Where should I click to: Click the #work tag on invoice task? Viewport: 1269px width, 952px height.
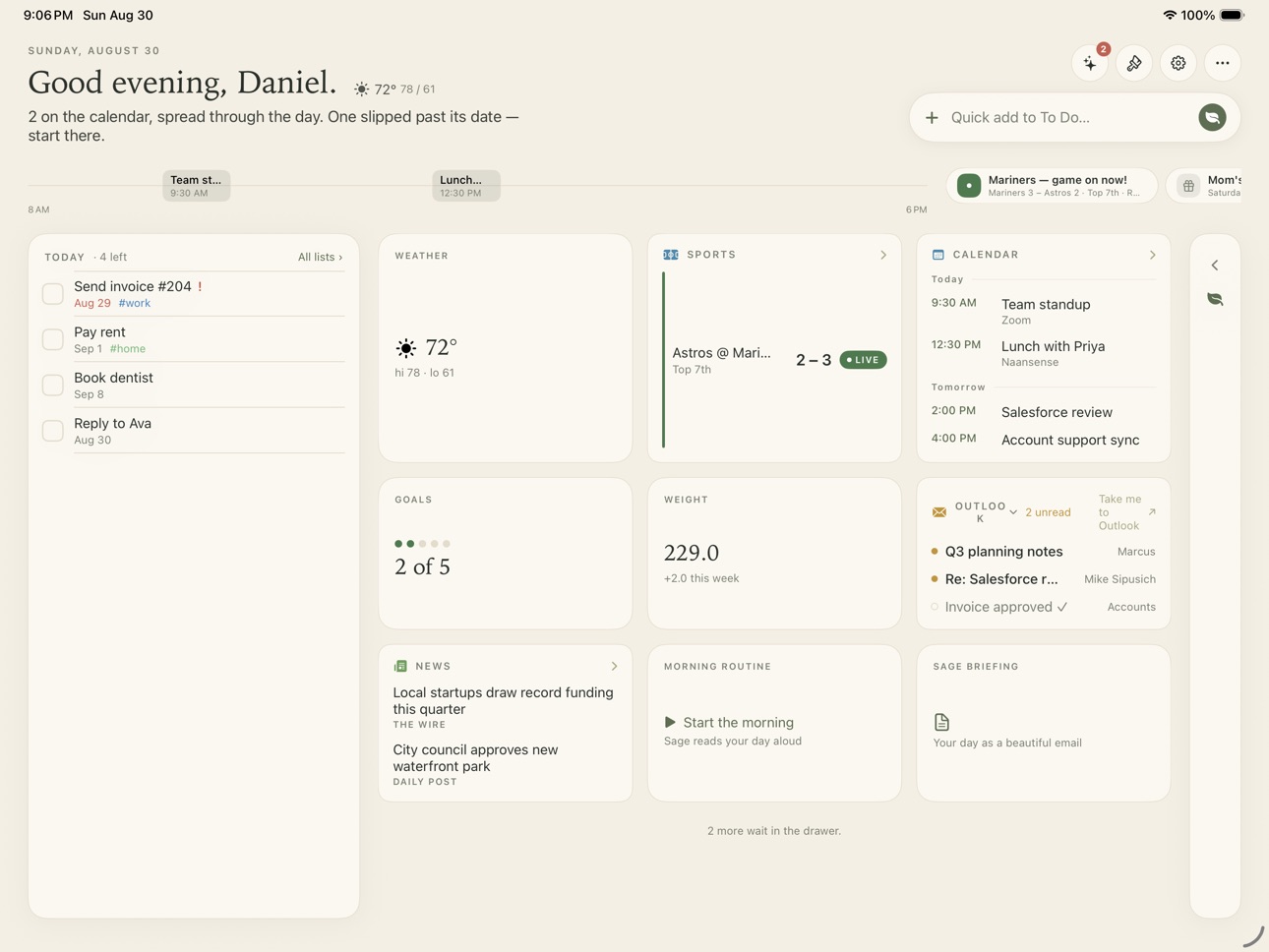coord(135,303)
